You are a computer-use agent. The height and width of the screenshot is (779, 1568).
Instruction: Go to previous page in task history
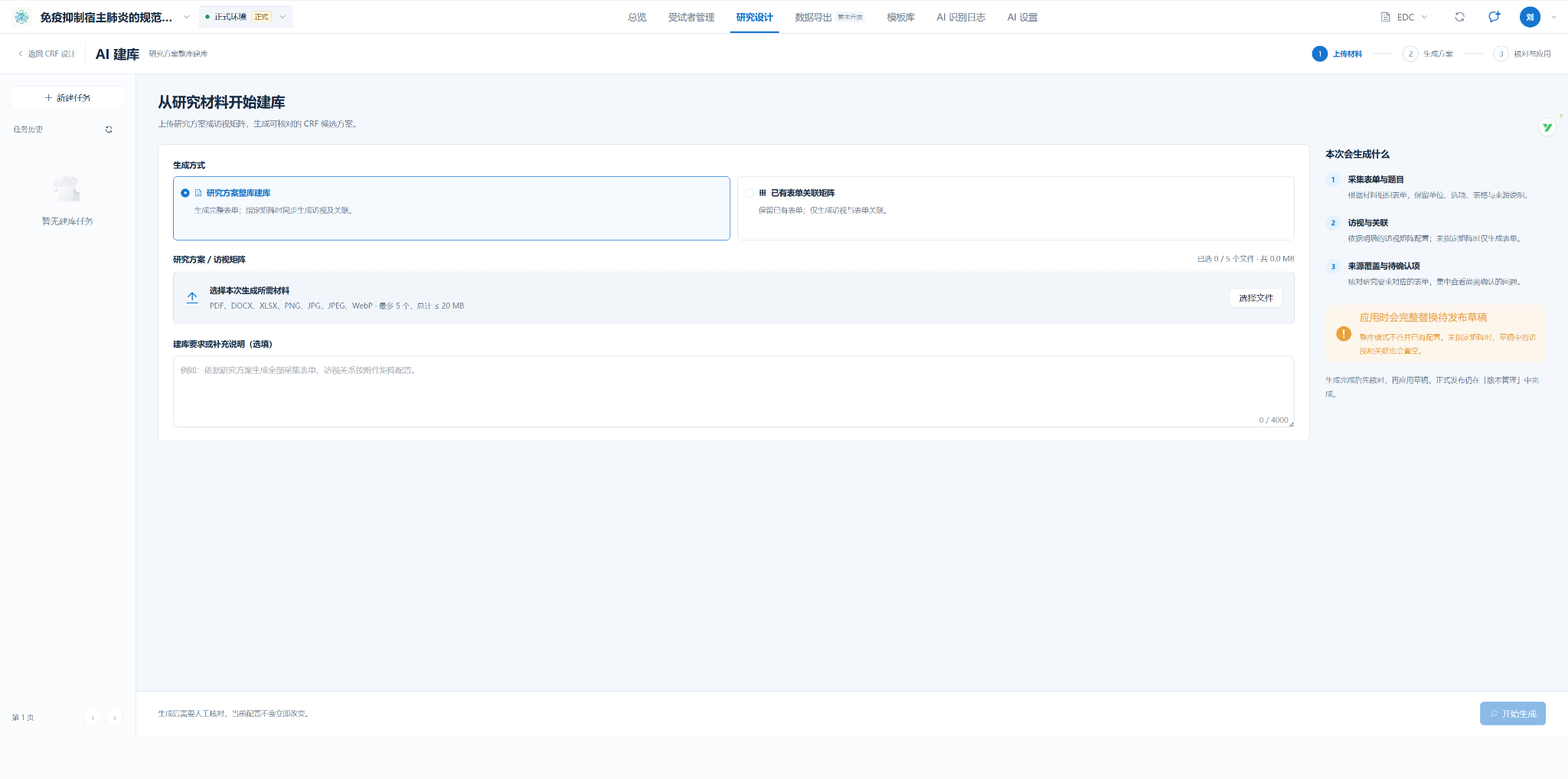click(x=93, y=718)
